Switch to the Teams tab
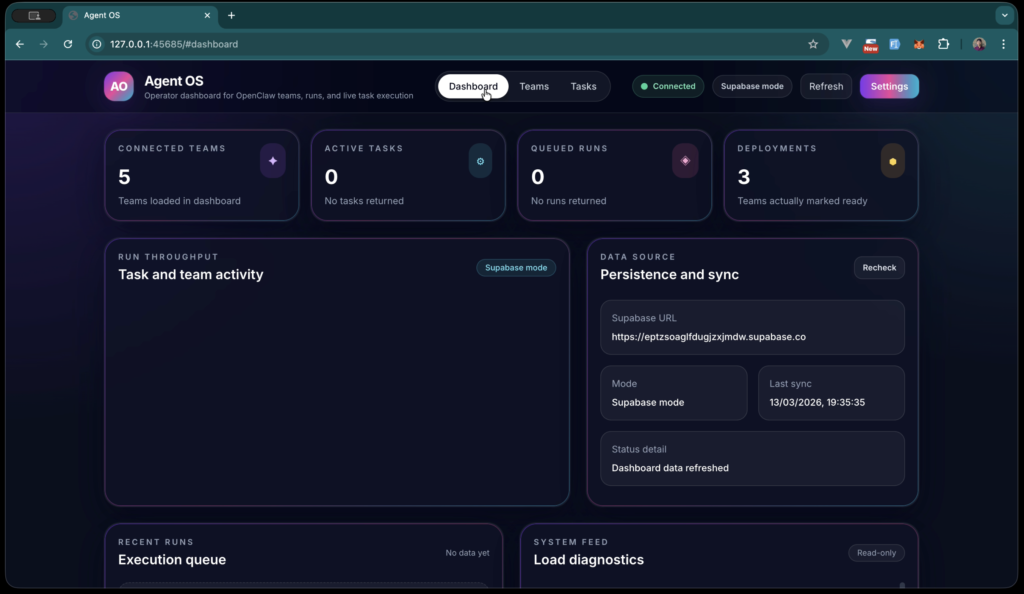Viewport: 1024px width, 594px height. pos(534,86)
